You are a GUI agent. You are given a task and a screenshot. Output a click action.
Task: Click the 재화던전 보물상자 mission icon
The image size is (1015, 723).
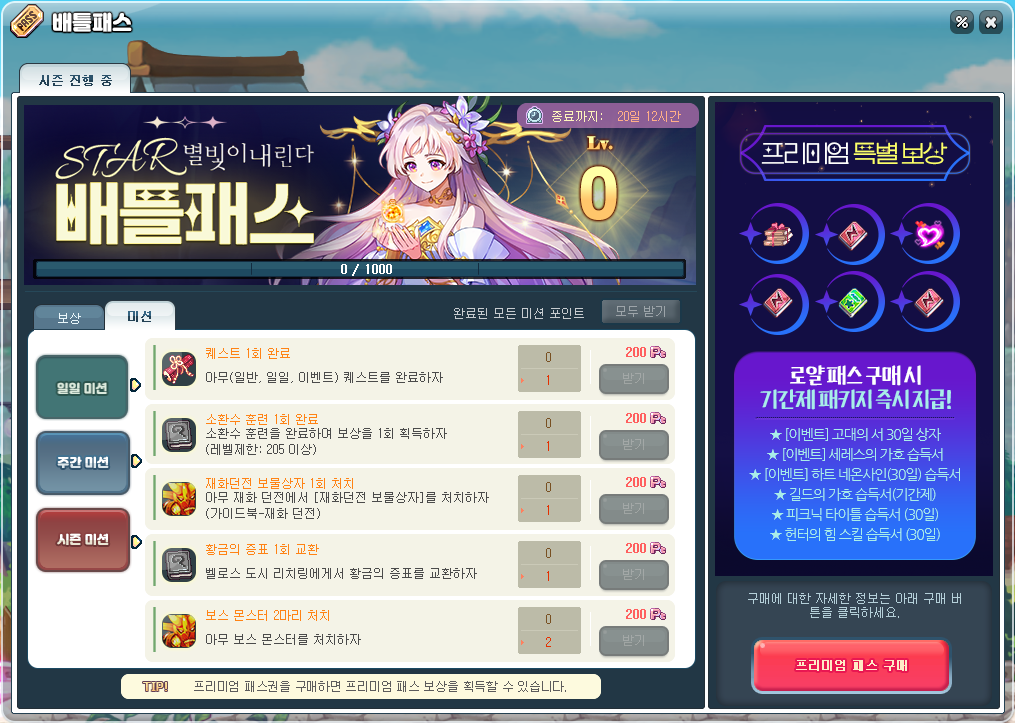coord(179,499)
